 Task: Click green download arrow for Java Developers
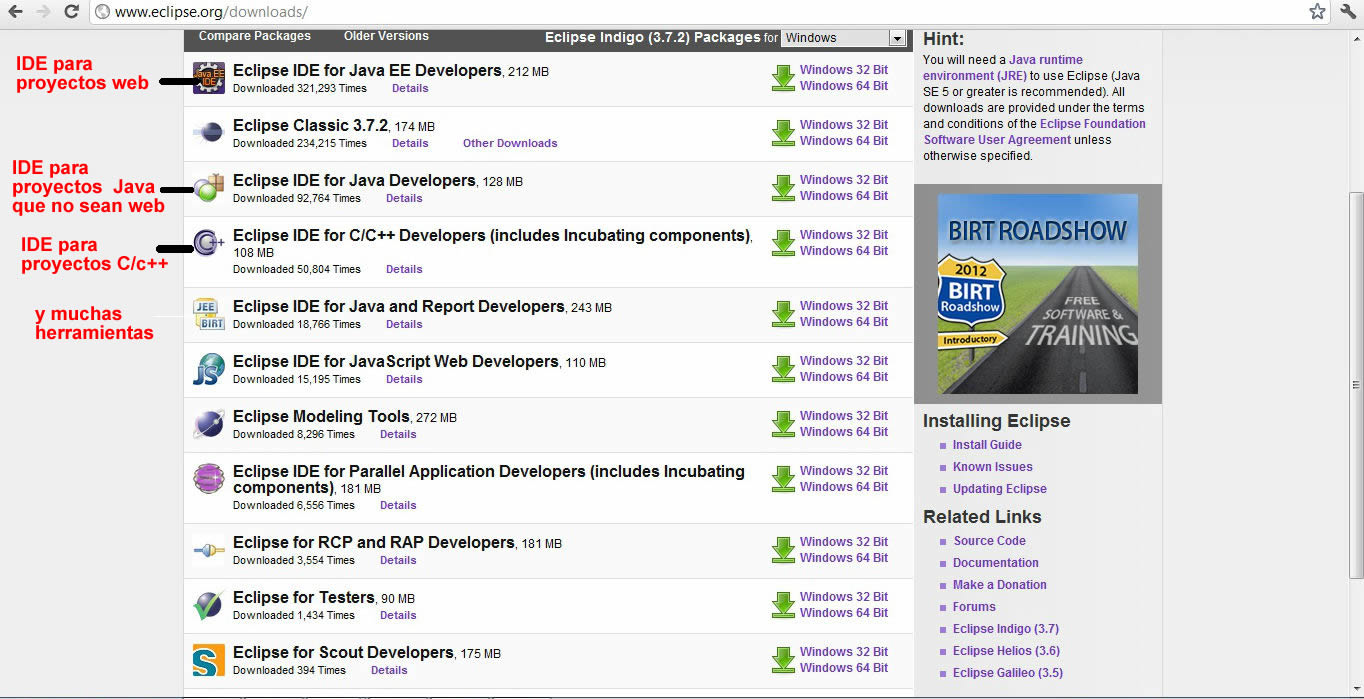[x=783, y=188]
